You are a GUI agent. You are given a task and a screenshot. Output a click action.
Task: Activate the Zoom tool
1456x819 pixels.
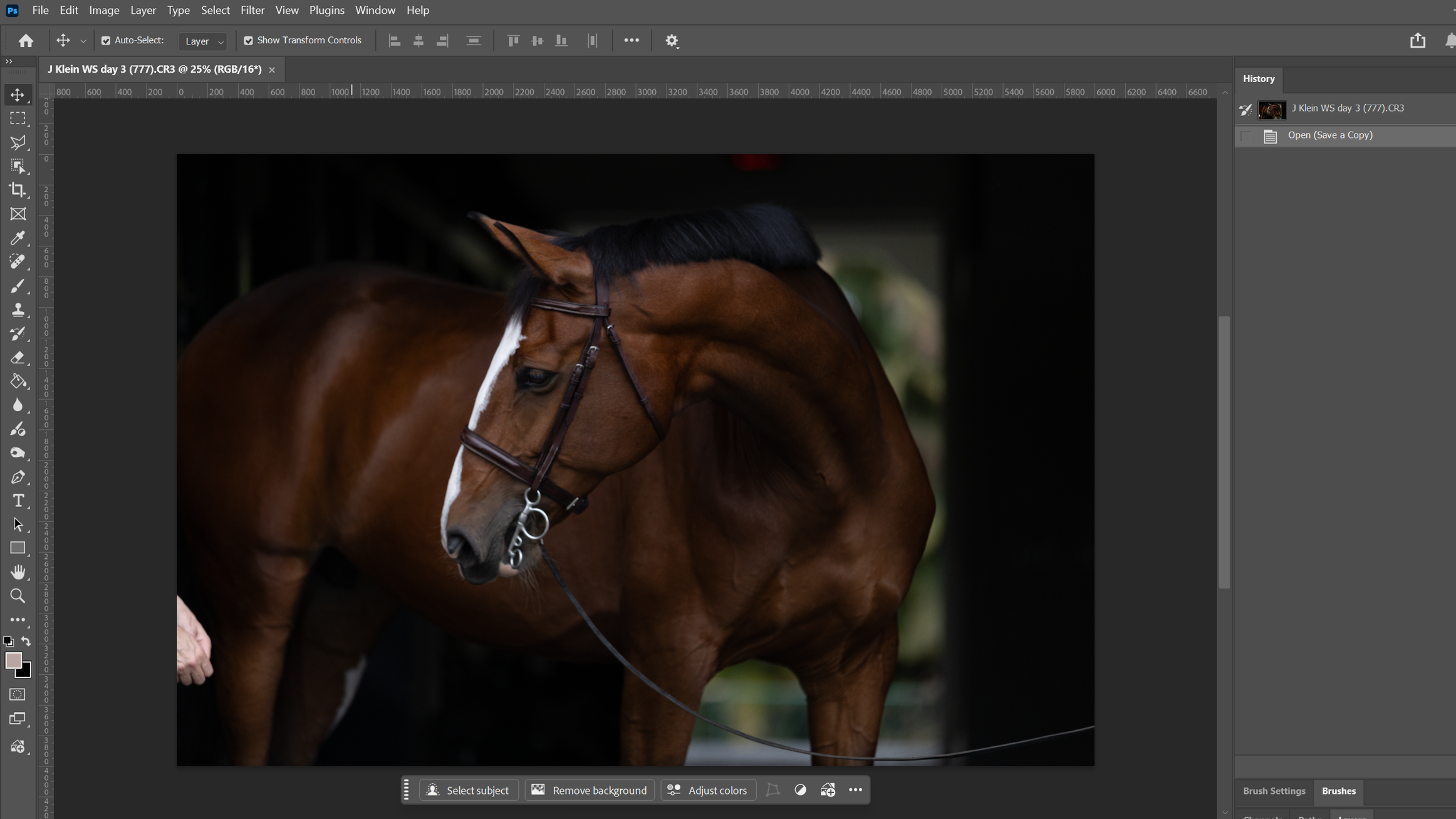pos(18,595)
